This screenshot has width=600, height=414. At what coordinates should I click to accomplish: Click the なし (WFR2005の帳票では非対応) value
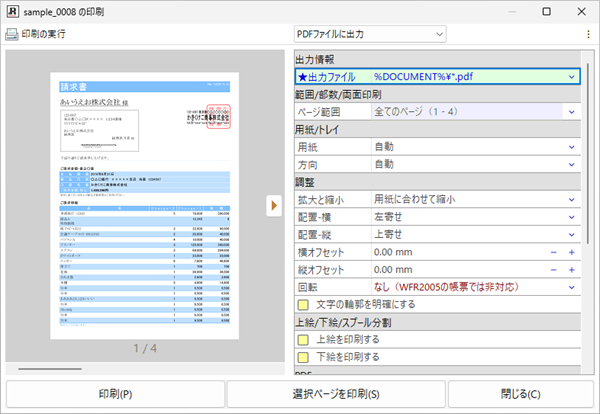tap(446, 287)
